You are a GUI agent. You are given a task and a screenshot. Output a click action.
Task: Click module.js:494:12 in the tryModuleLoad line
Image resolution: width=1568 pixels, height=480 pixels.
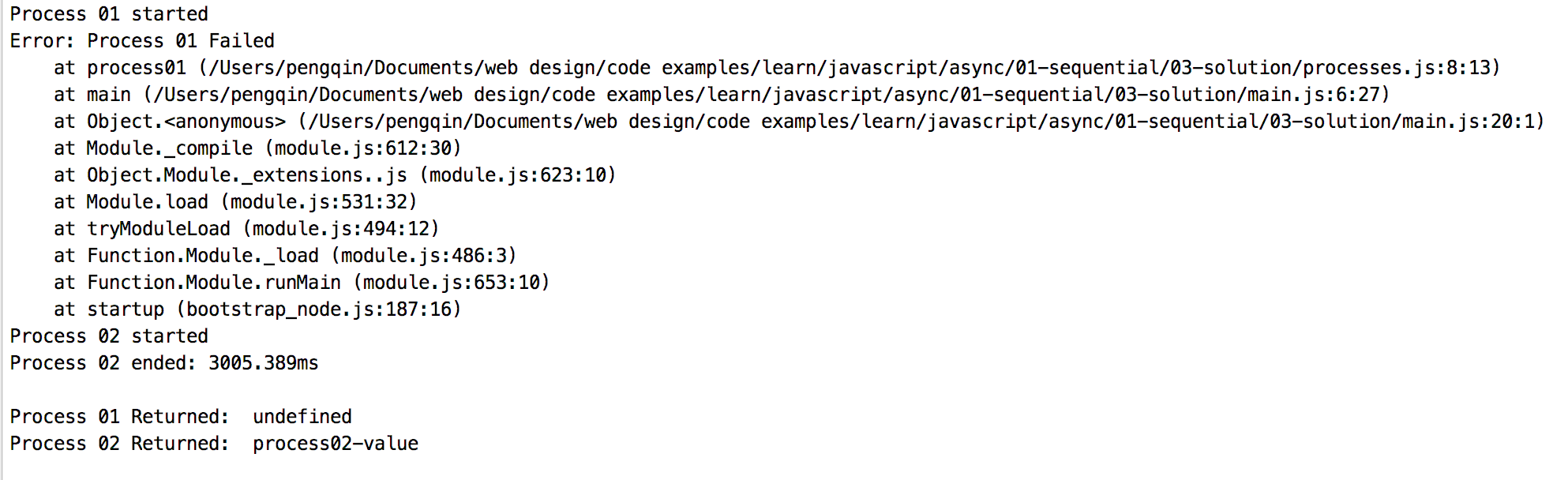[341, 229]
